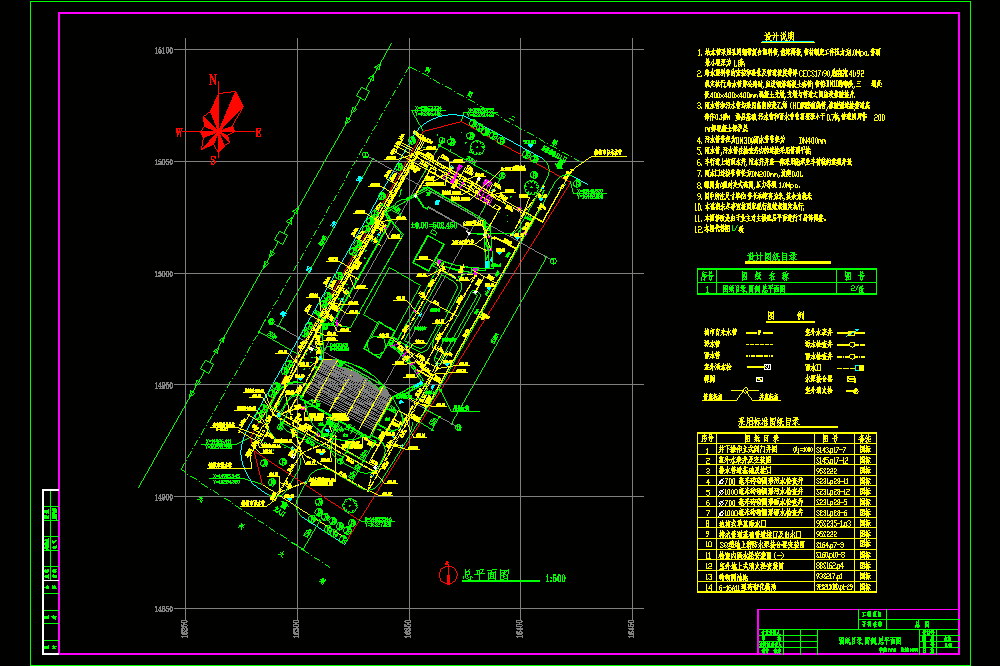Click the 总平面图 drawing title text

click(486, 575)
